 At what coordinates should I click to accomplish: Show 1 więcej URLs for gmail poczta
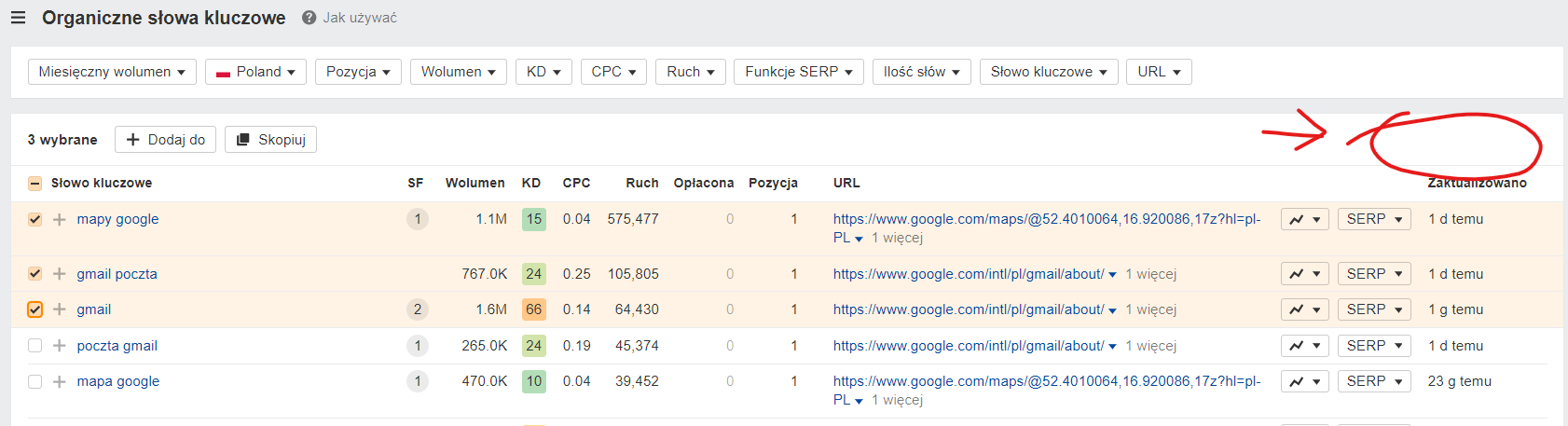coord(1150,274)
